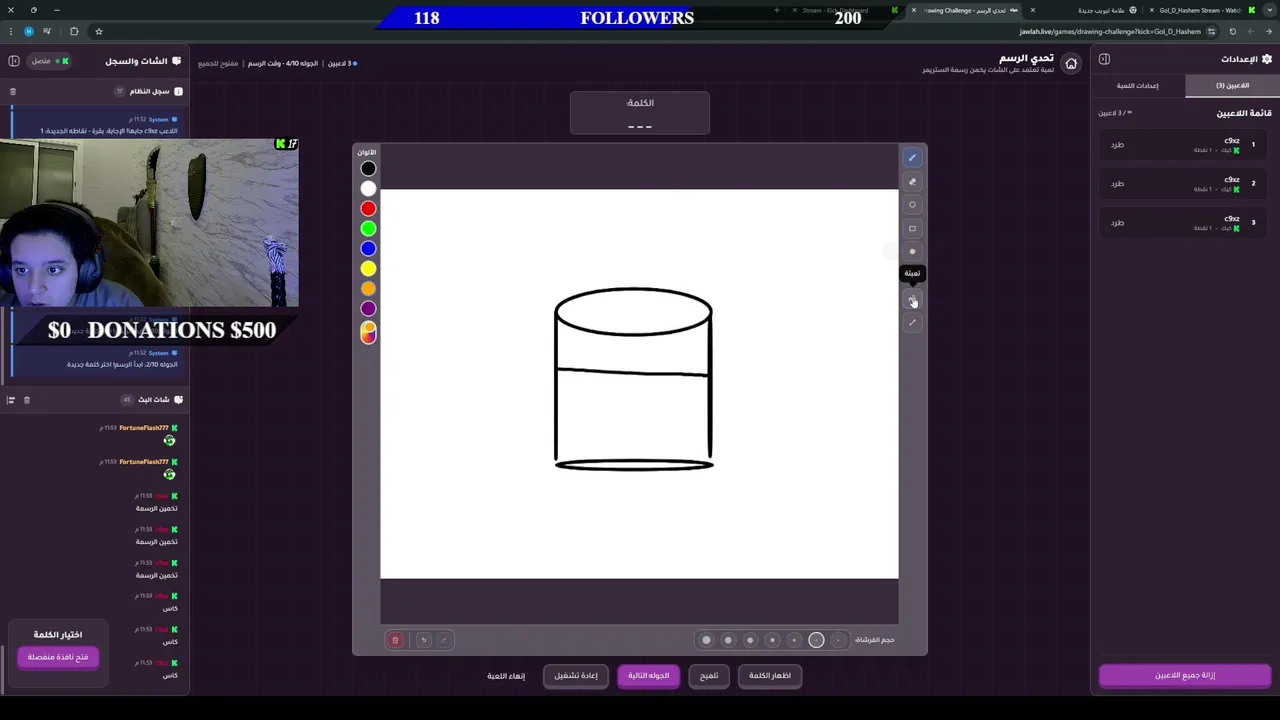Viewport: 1280px width, 720px height.
Task: Pick the yellow color
Action: pyautogui.click(x=368, y=269)
